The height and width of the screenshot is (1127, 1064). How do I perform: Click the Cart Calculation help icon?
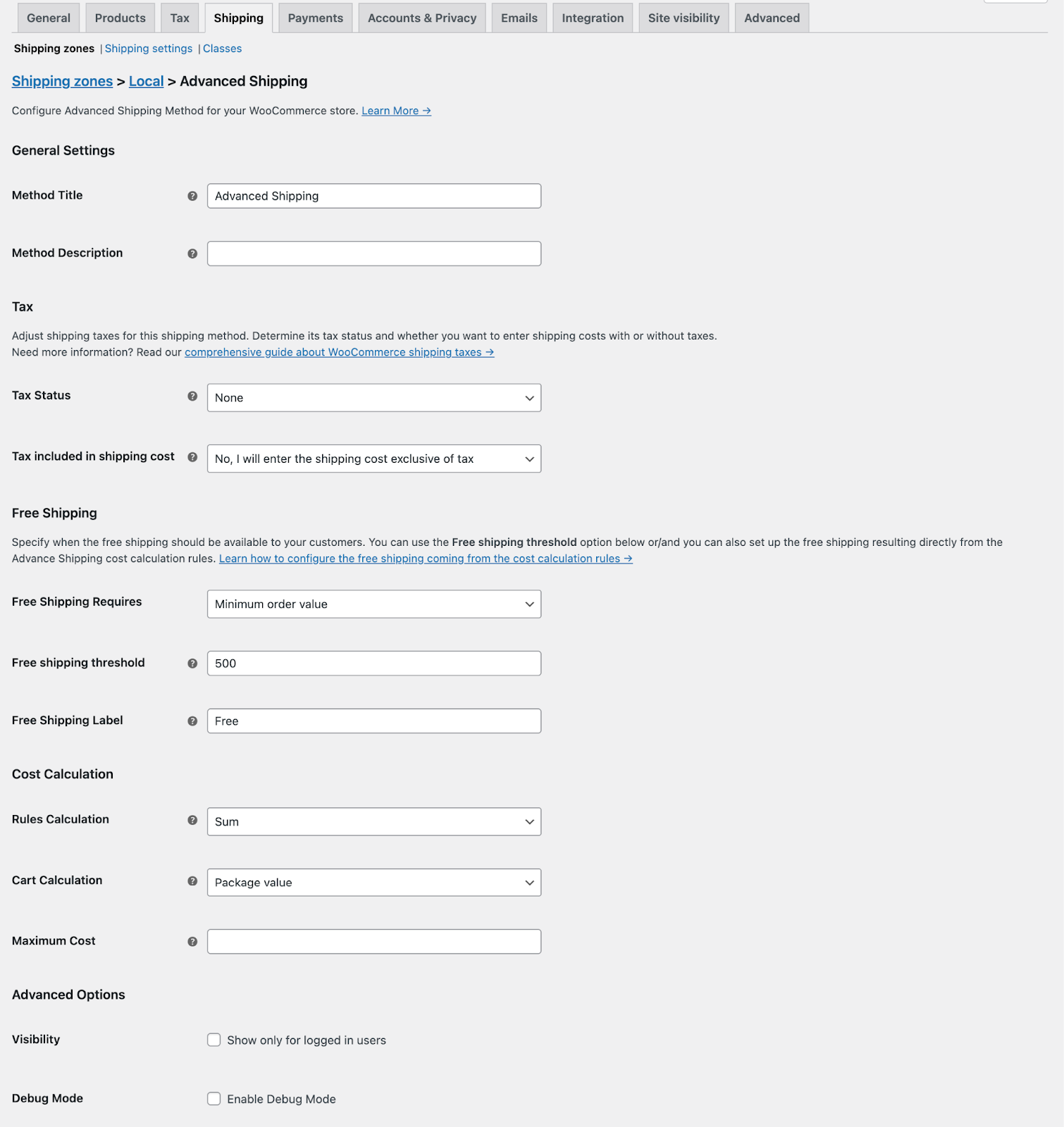coord(192,881)
